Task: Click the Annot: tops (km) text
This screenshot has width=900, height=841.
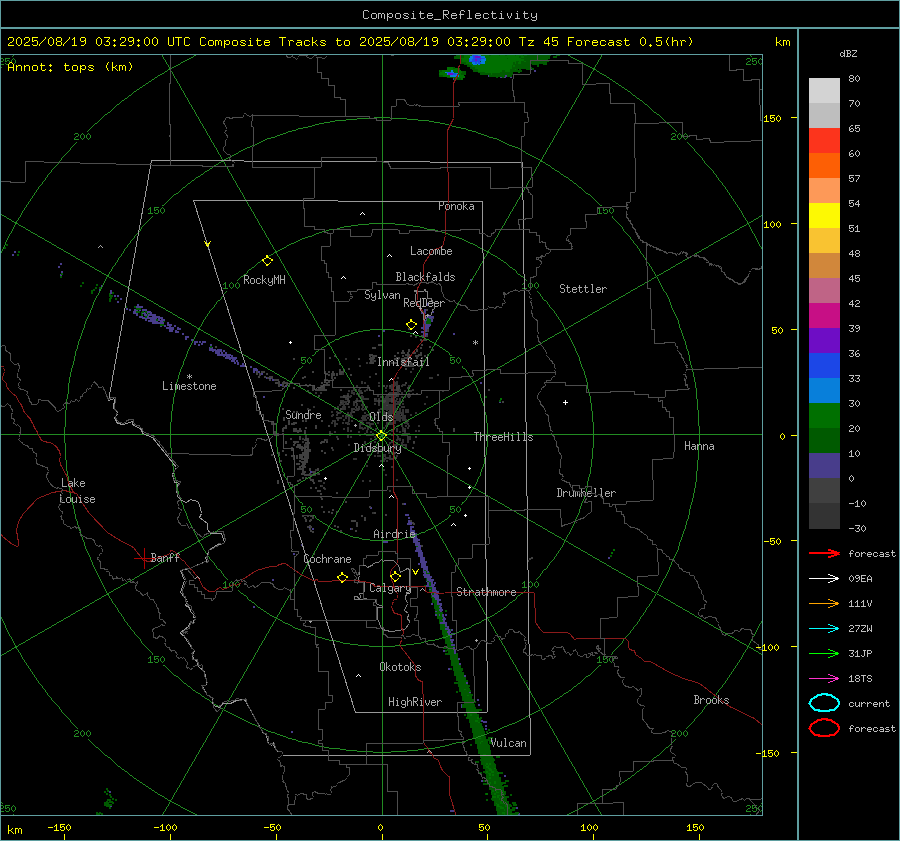Action: point(70,67)
